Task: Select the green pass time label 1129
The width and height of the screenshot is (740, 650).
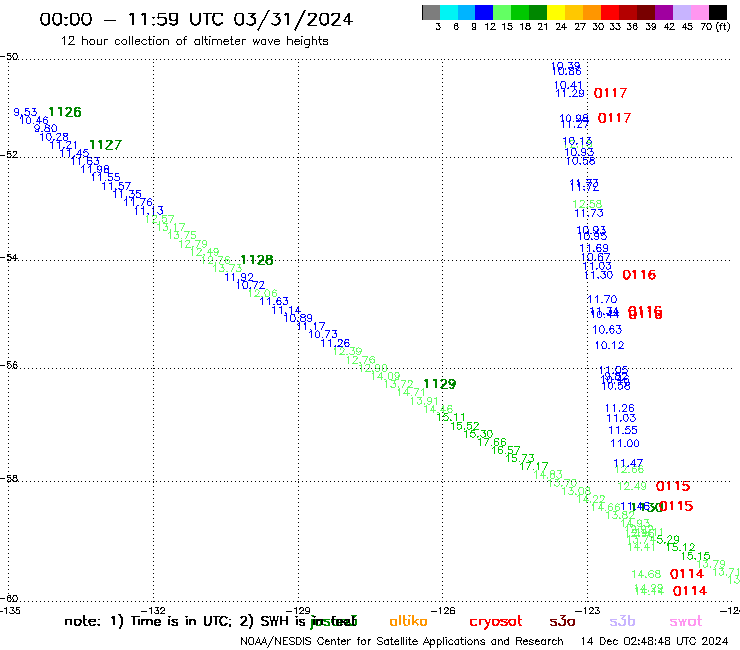Action: click(440, 384)
